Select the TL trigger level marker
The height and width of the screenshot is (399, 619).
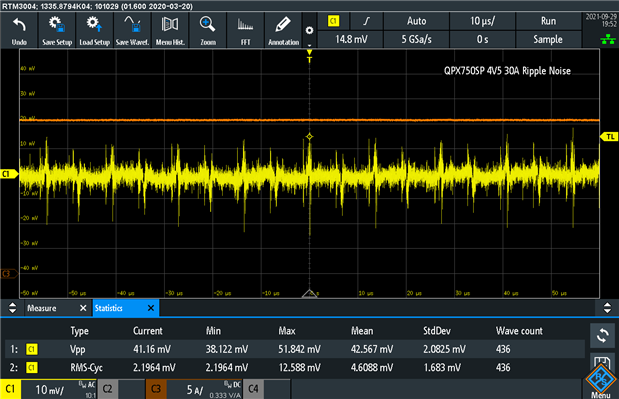point(609,137)
